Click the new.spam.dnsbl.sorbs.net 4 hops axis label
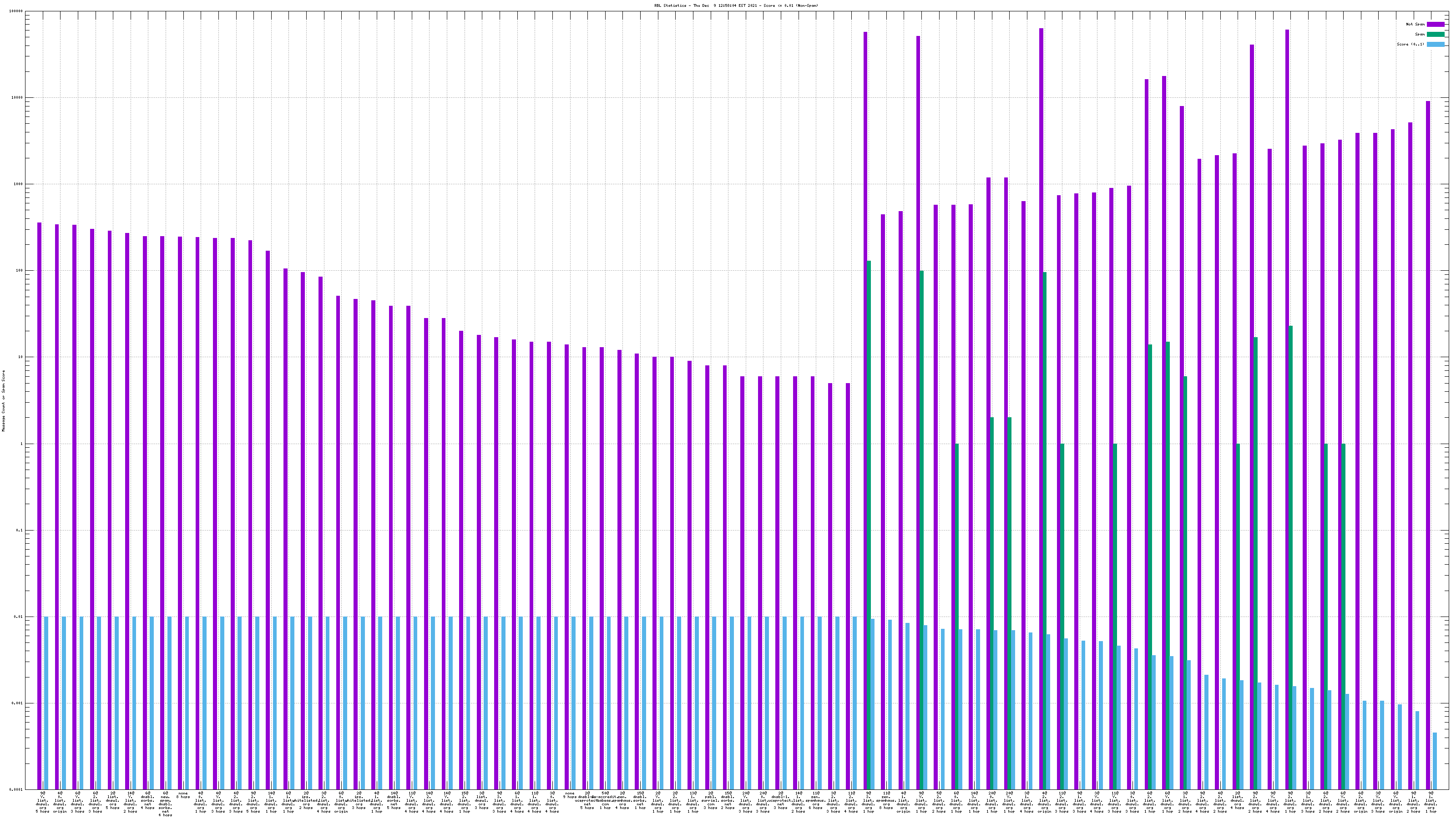Image resolution: width=1456 pixels, height=819 pixels. tap(166, 804)
